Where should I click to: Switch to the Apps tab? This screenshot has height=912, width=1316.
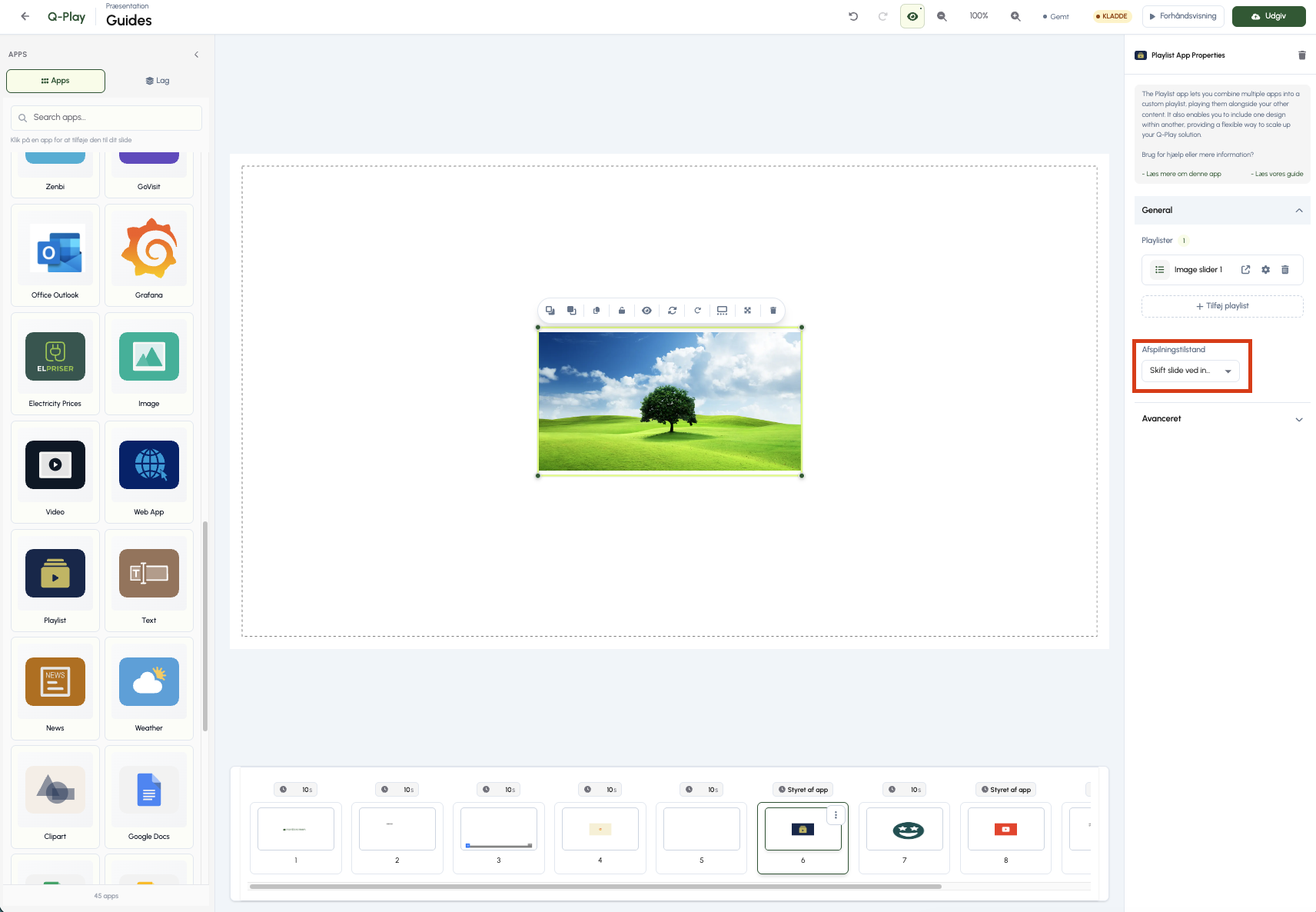pyautogui.click(x=55, y=81)
